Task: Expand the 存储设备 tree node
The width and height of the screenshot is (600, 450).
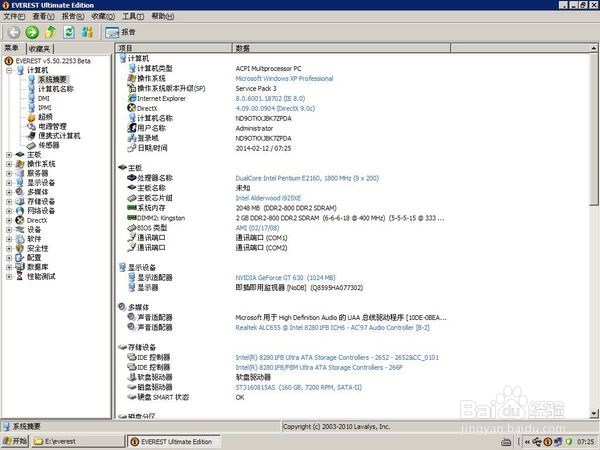Action: point(9,201)
